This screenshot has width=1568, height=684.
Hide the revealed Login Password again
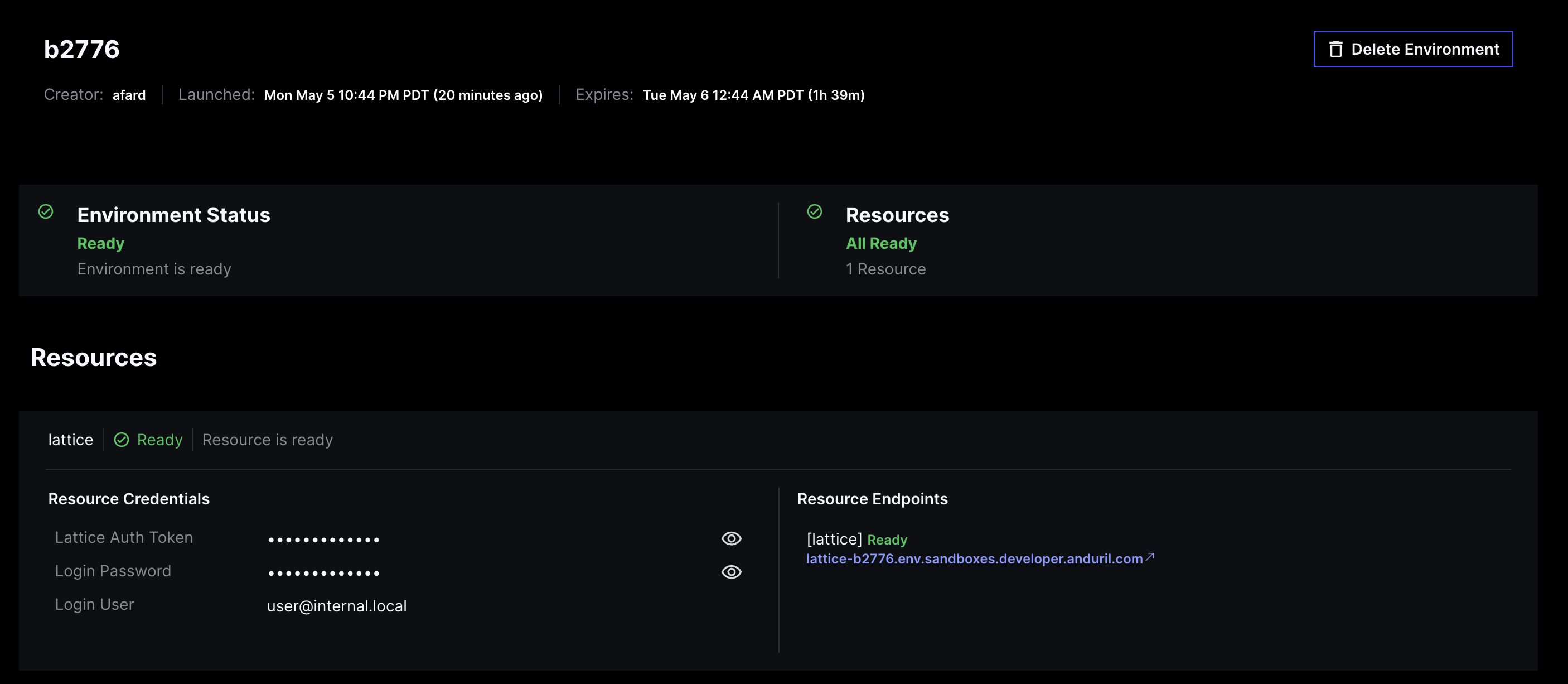[731, 572]
